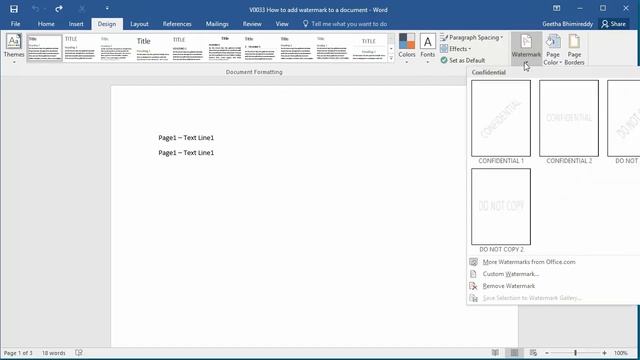Image resolution: width=640 pixels, height=360 pixels.
Task: Click the Page 1 of 3 status indicator
Action: [18, 353]
